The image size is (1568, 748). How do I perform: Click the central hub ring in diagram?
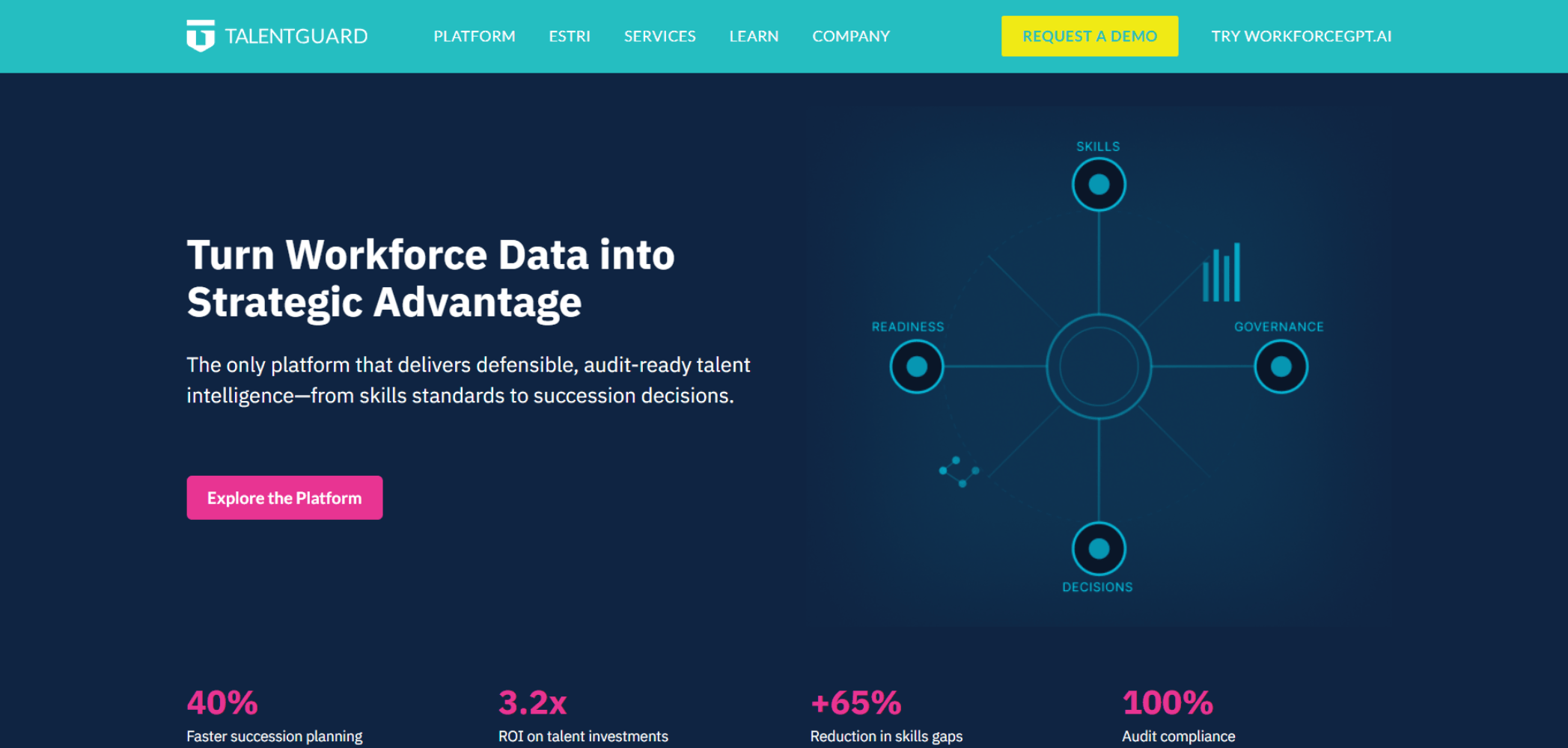(1099, 367)
